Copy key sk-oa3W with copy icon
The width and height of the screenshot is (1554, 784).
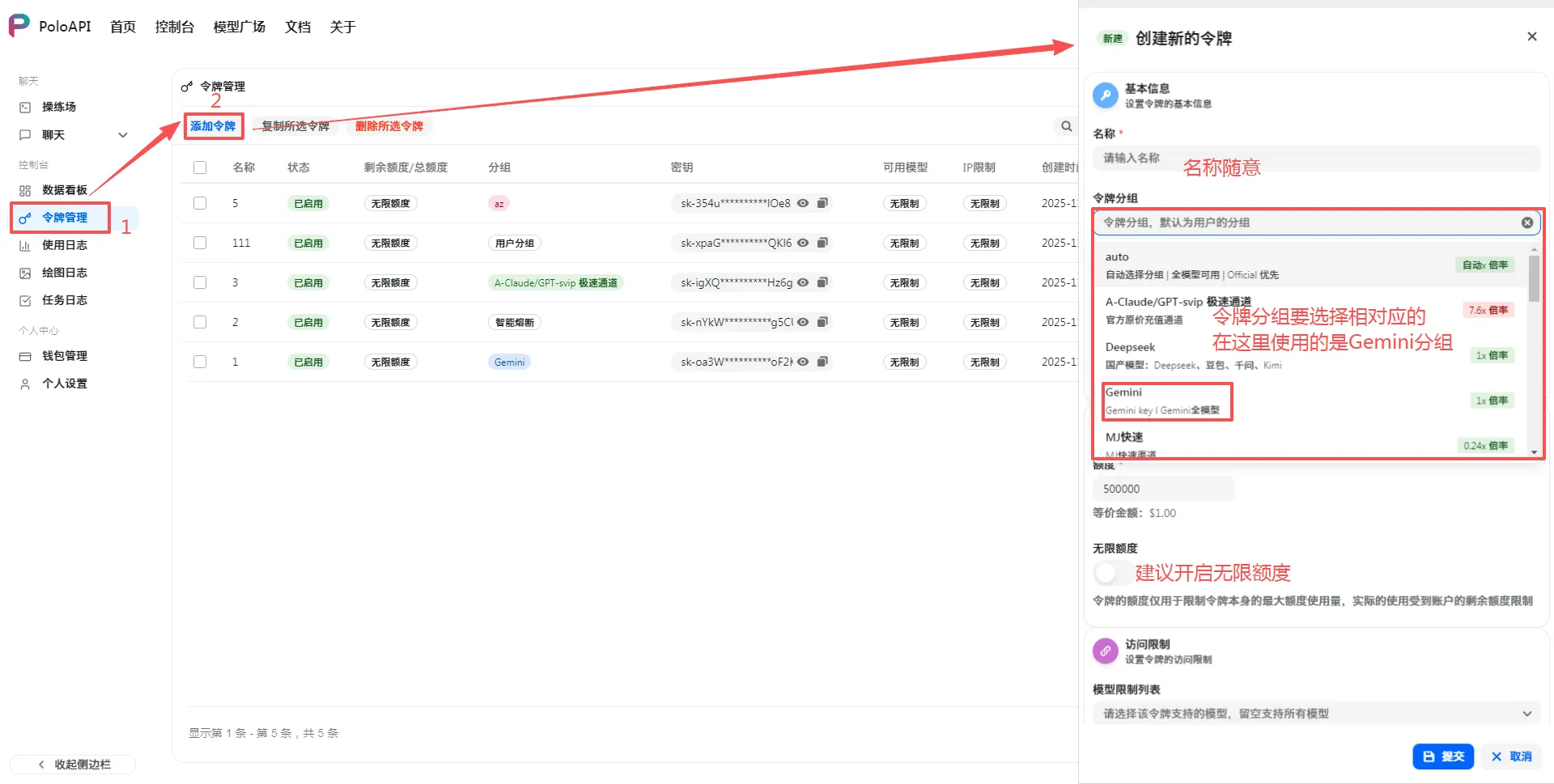[822, 362]
